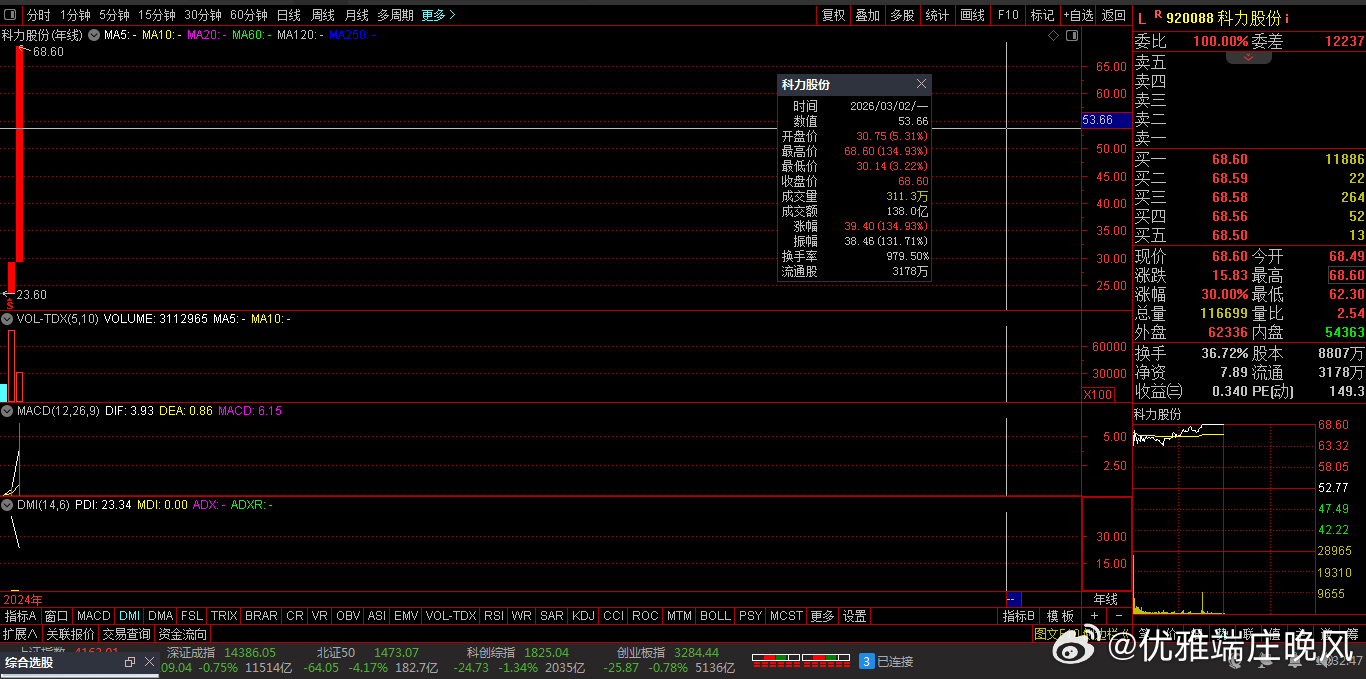The width and height of the screenshot is (1366, 679).
Task: Switch to 30分钟 period
Action: point(203,15)
